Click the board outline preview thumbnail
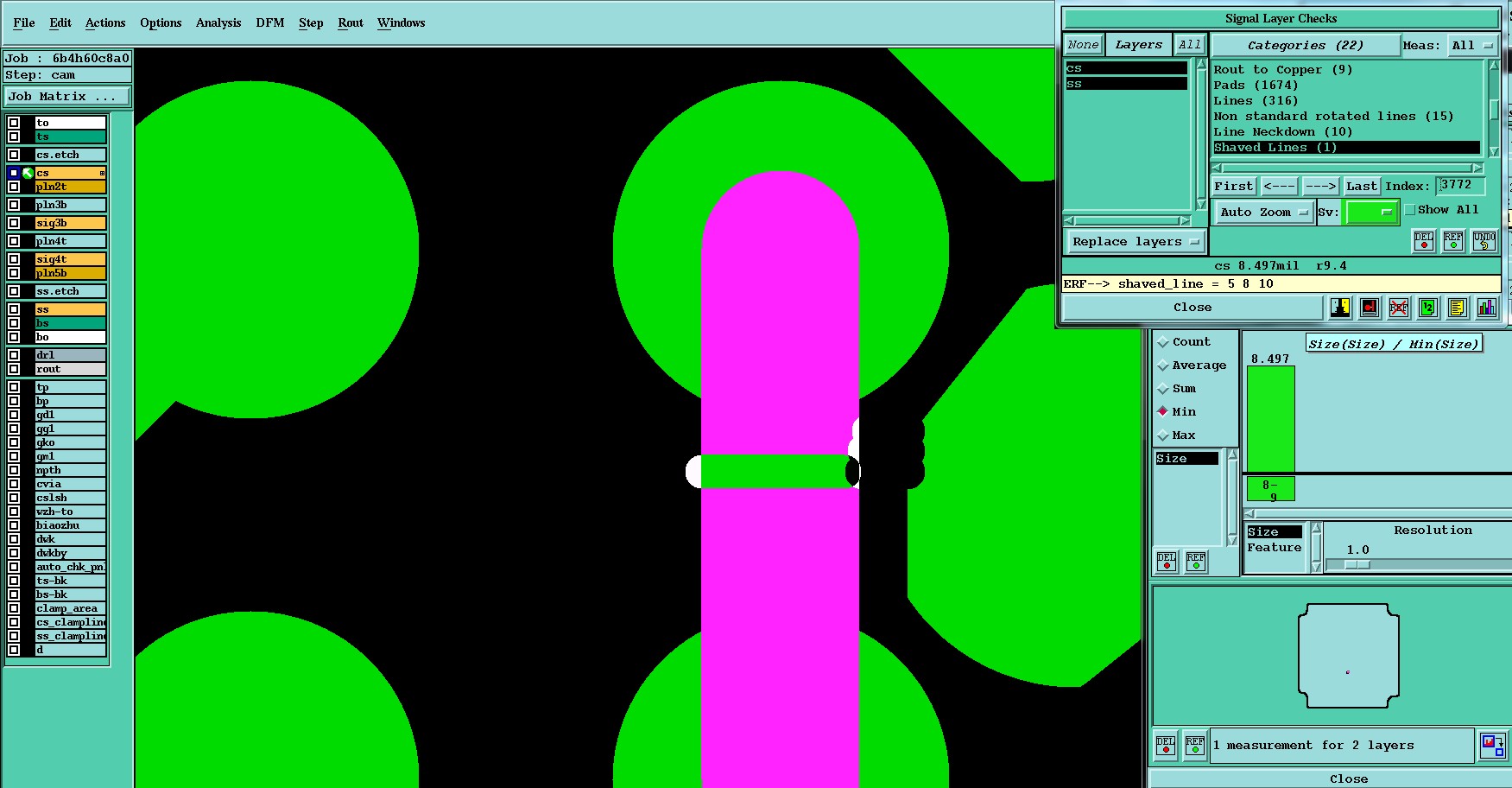The image size is (1512, 788). [x=1349, y=656]
